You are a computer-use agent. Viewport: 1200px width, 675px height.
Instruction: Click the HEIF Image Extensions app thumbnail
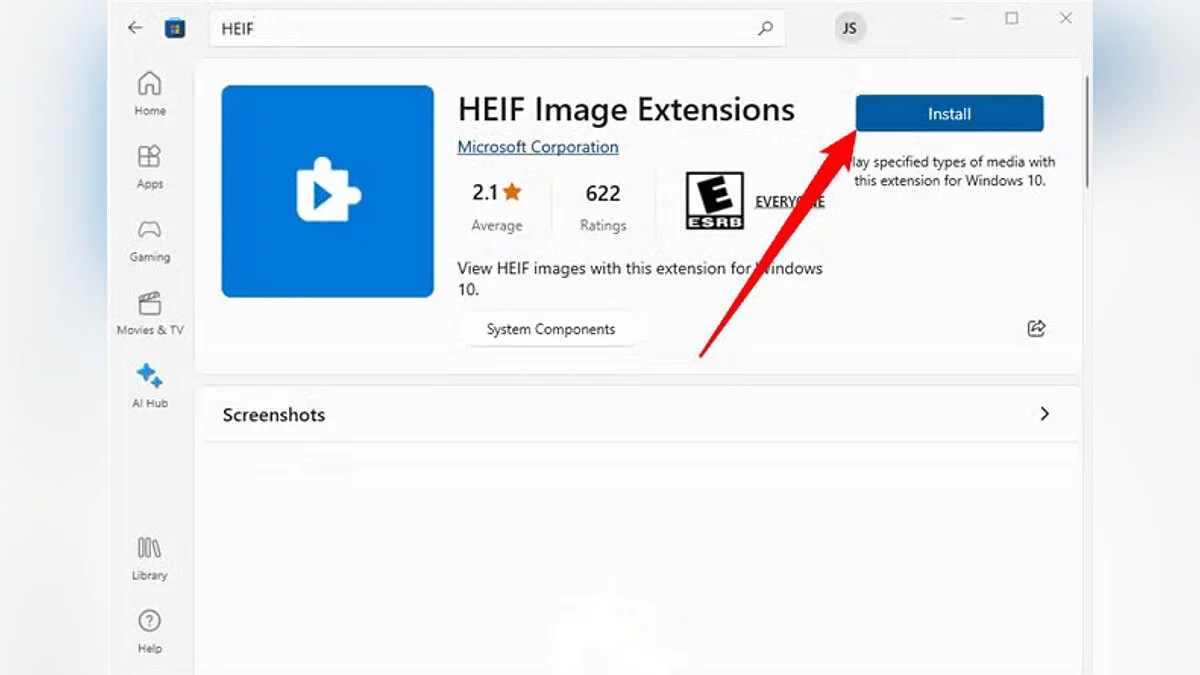328,192
